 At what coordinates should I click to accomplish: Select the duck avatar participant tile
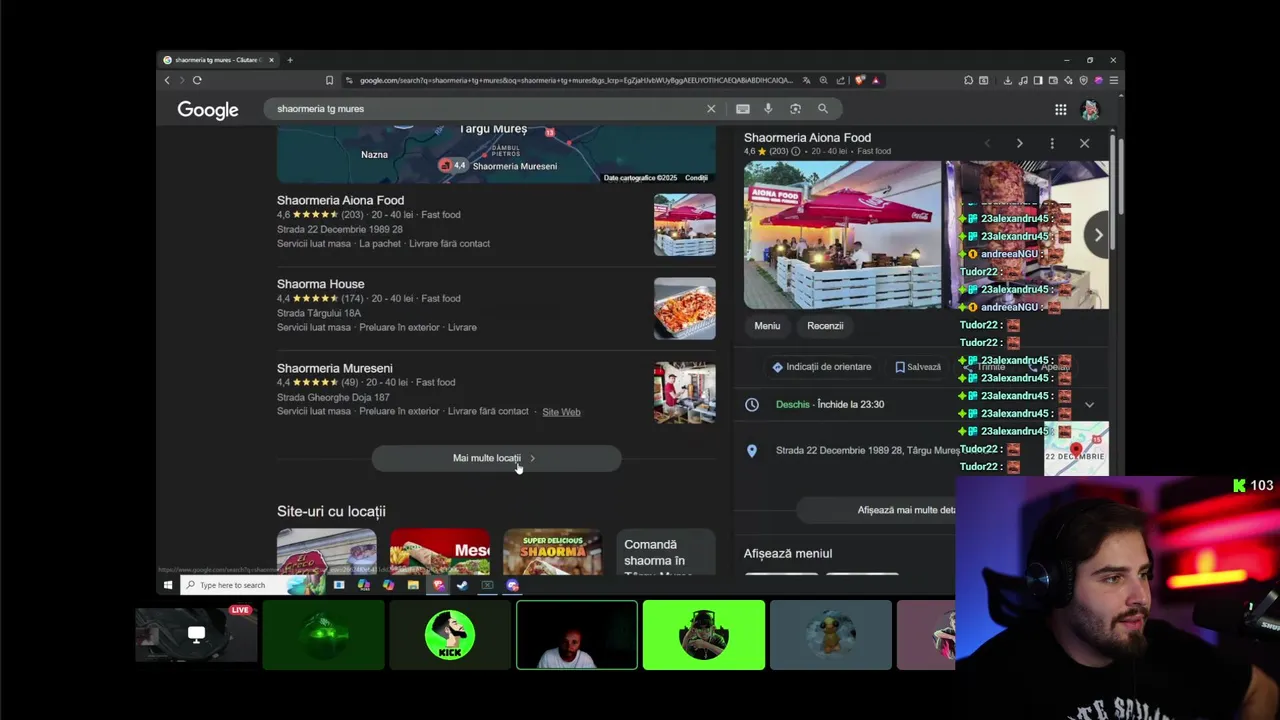tap(831, 635)
